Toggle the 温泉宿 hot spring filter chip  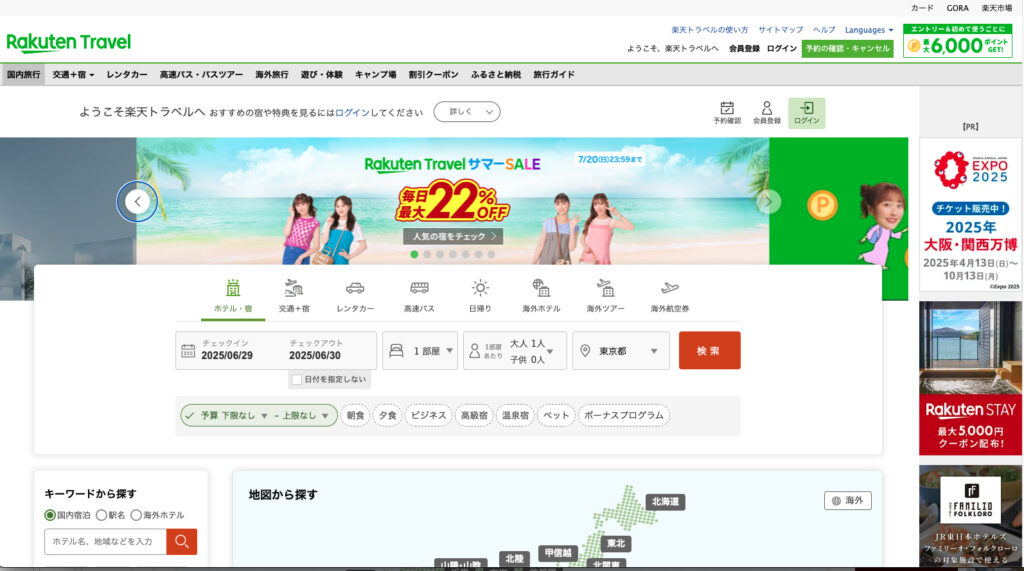point(515,415)
